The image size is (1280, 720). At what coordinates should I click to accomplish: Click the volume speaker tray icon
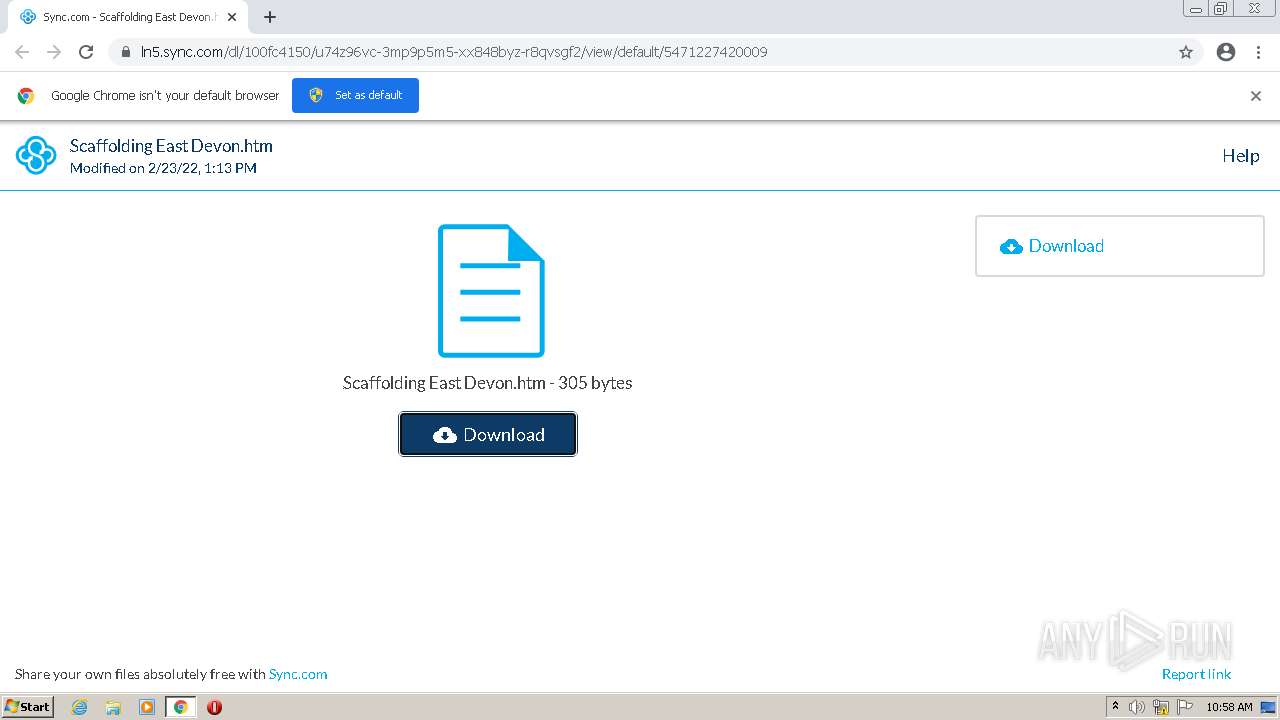click(x=1137, y=707)
